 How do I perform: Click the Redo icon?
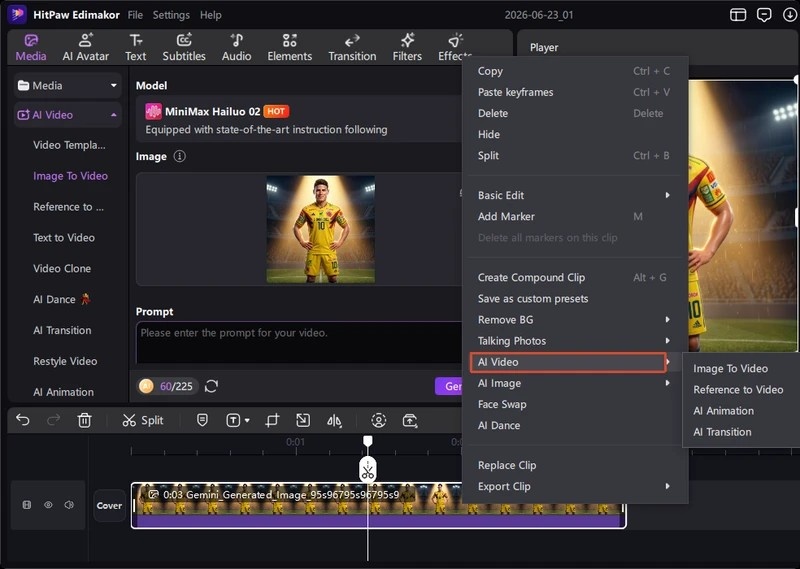click(53, 420)
